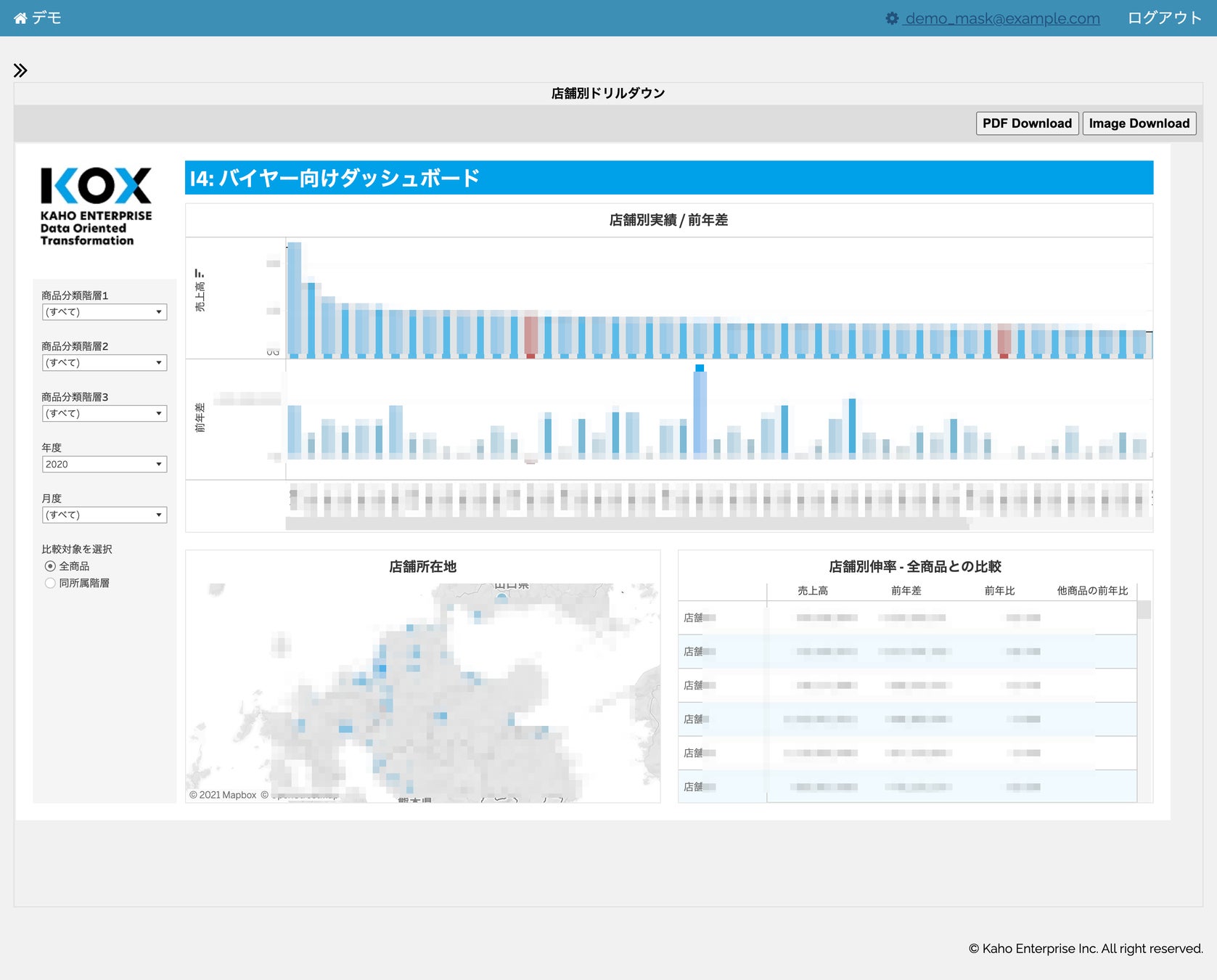1217x980 pixels.
Task: Expand the 月度 filter dropdown
Action: [104, 515]
